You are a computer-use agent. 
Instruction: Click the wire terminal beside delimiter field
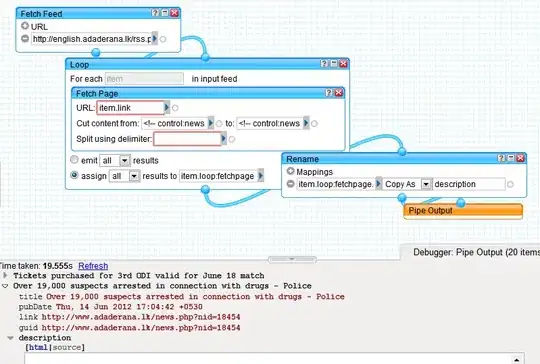point(232,139)
